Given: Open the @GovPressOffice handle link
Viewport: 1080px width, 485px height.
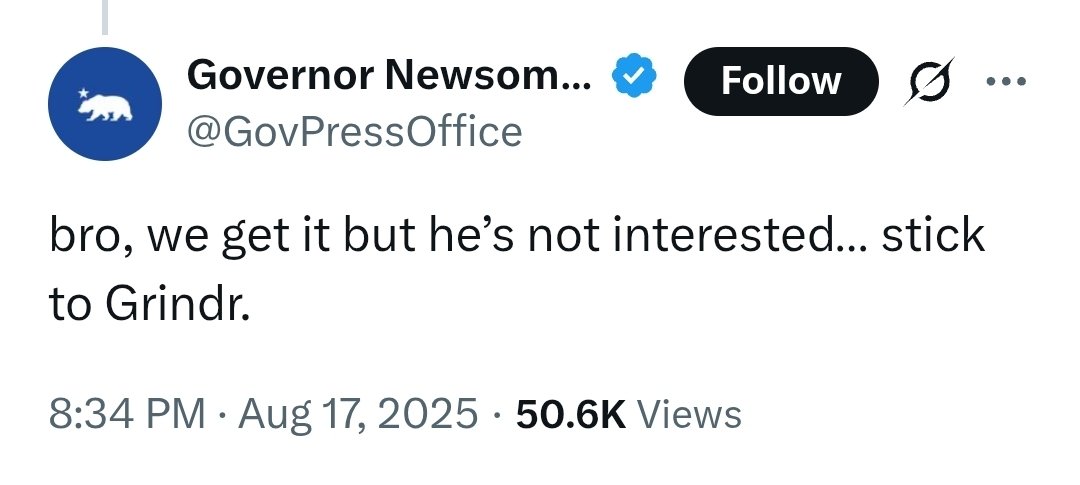Looking at the screenshot, I should pyautogui.click(x=354, y=131).
